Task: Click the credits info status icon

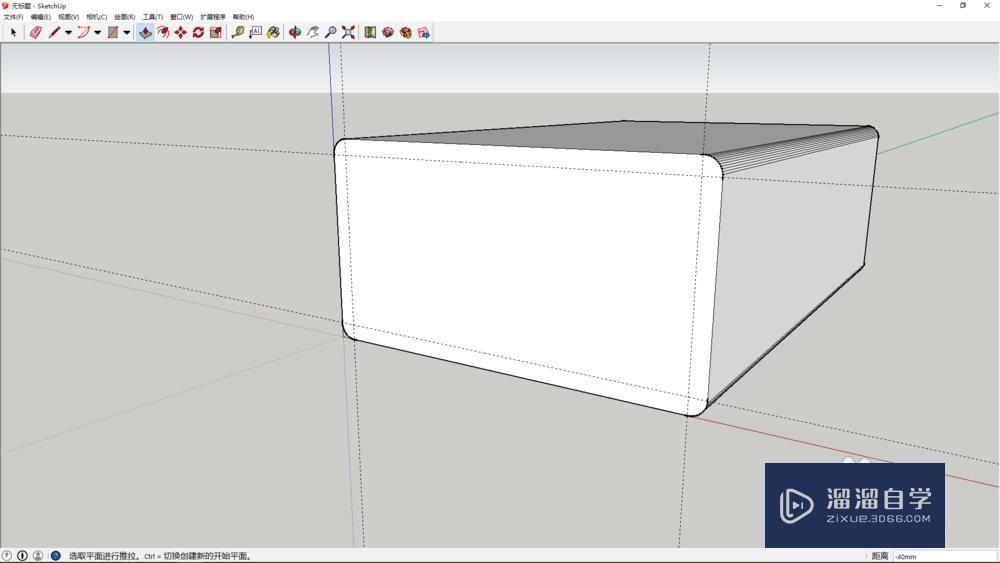Action: click(x=22, y=555)
